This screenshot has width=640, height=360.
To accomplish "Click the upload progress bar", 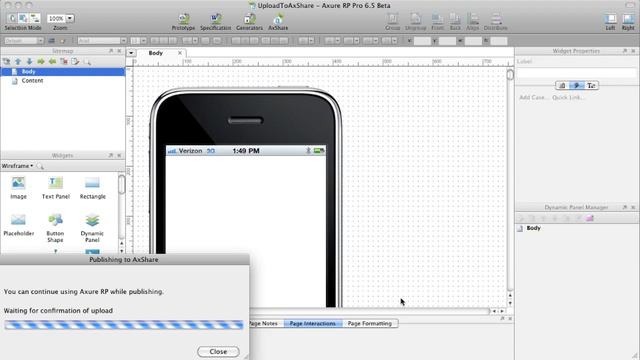I will click(x=124, y=325).
